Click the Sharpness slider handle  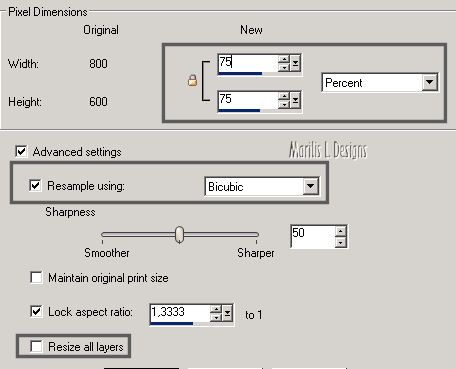179,235
